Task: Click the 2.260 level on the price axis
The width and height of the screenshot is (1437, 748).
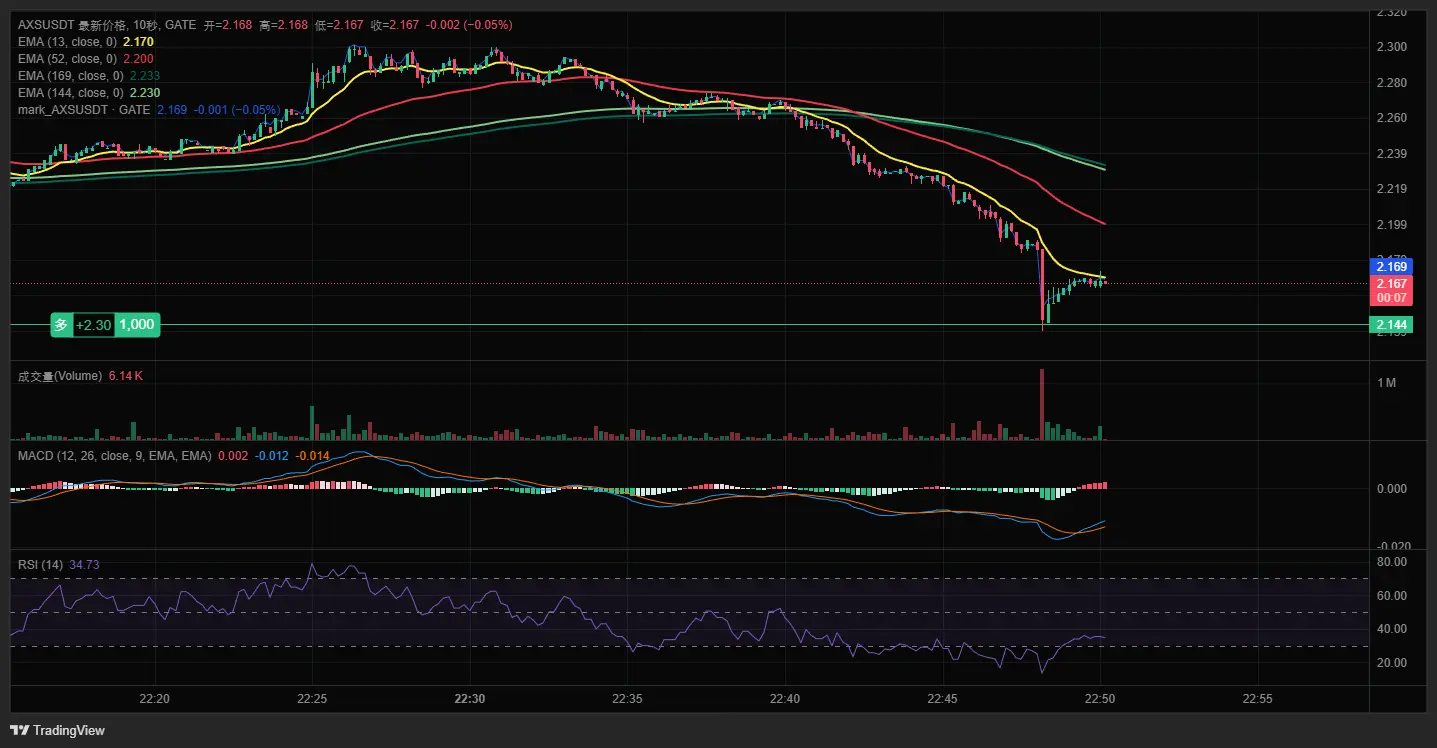Action: tap(1392, 118)
